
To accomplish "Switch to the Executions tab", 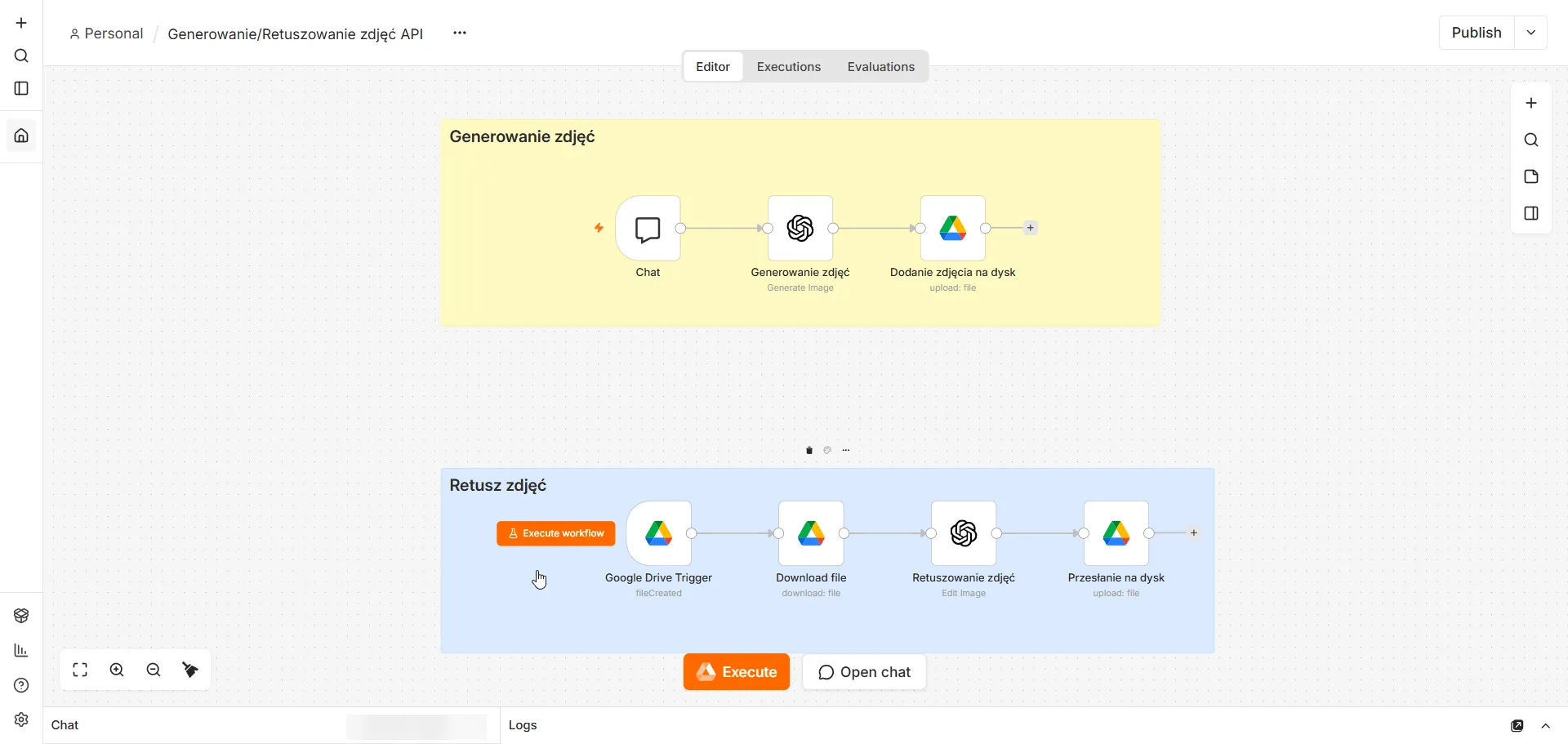I will (x=789, y=67).
